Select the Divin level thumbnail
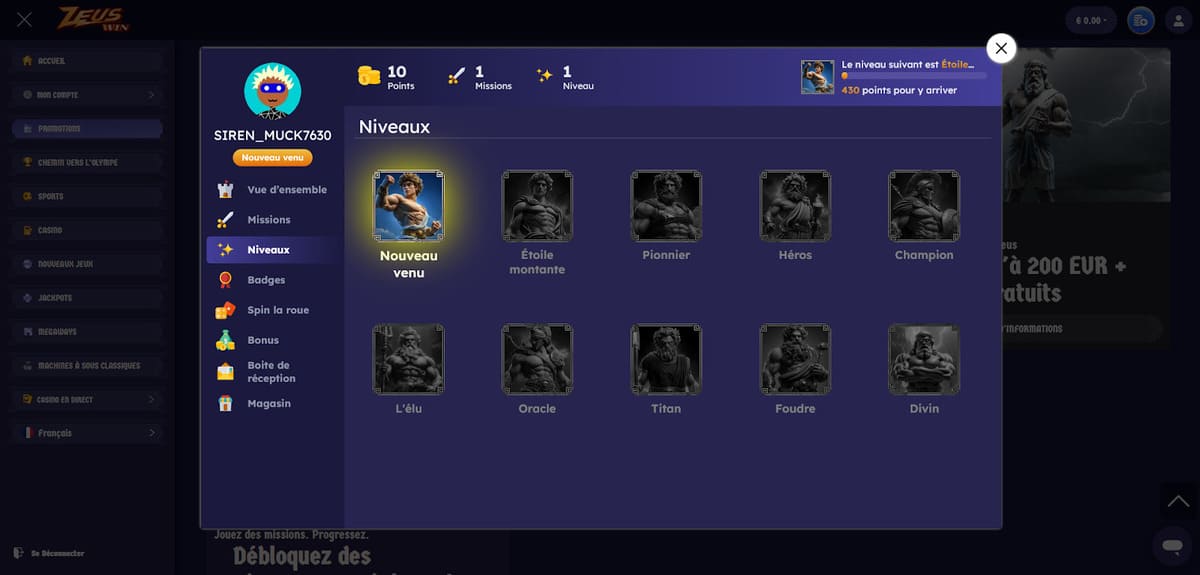Screen dimensions: 1200x575 924,359
